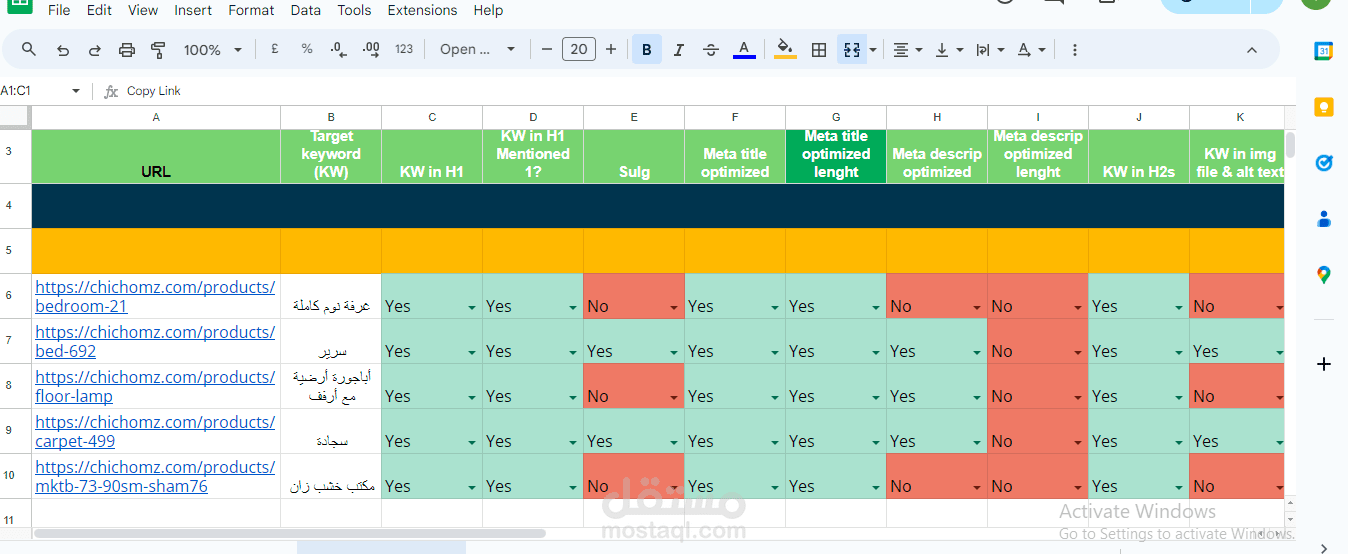Open the text wrapping menu
This screenshot has width=1348, height=554.
[x=990, y=49]
